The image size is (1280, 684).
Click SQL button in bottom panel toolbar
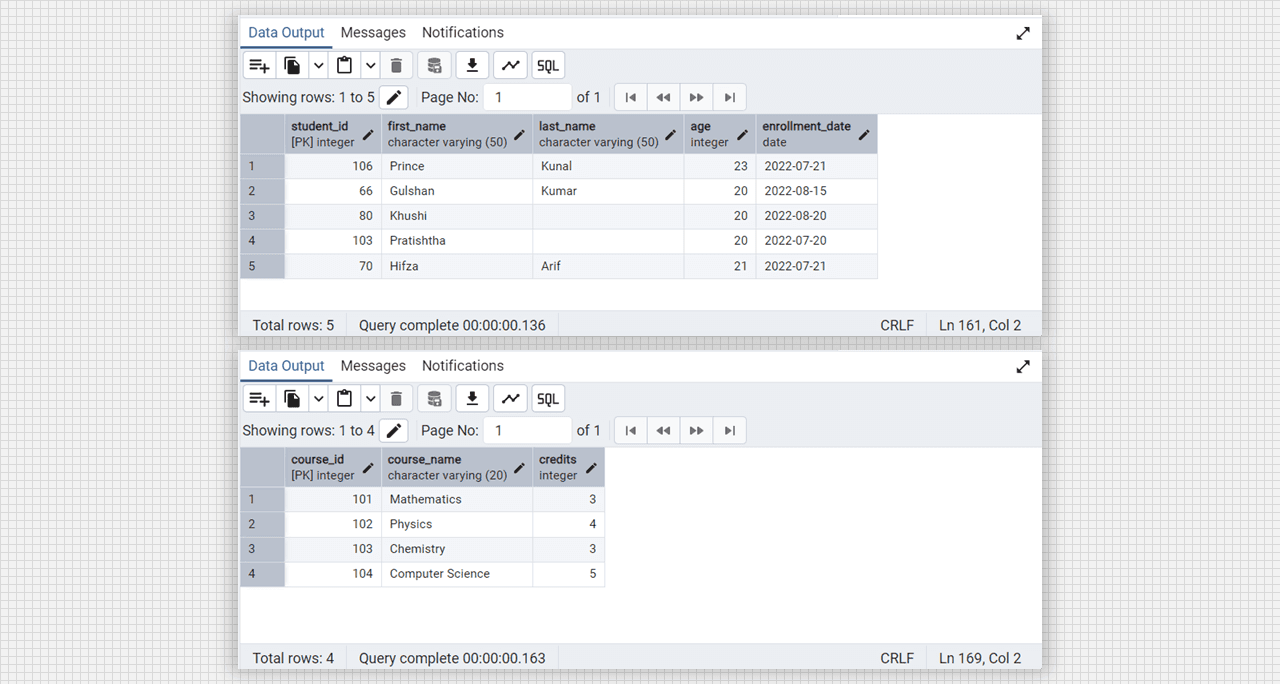pyautogui.click(x=548, y=399)
